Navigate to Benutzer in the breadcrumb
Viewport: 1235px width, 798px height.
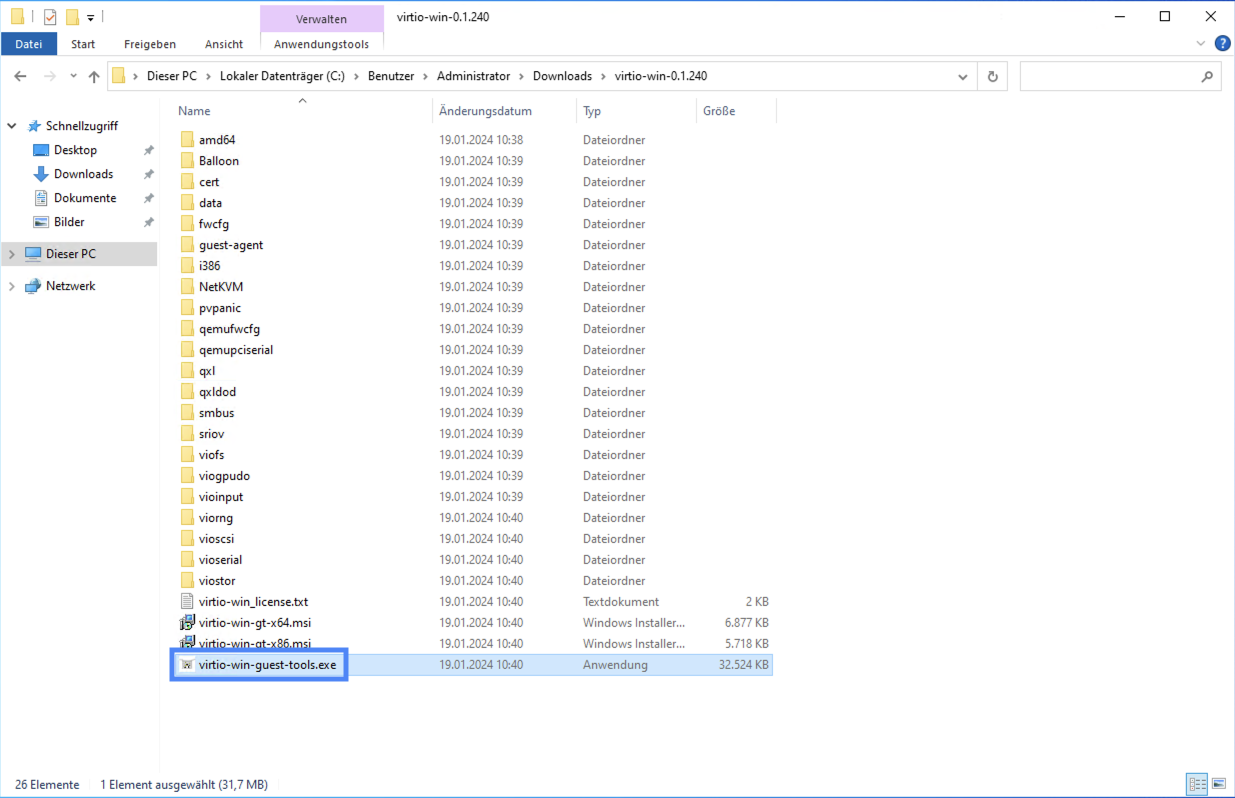tap(391, 77)
